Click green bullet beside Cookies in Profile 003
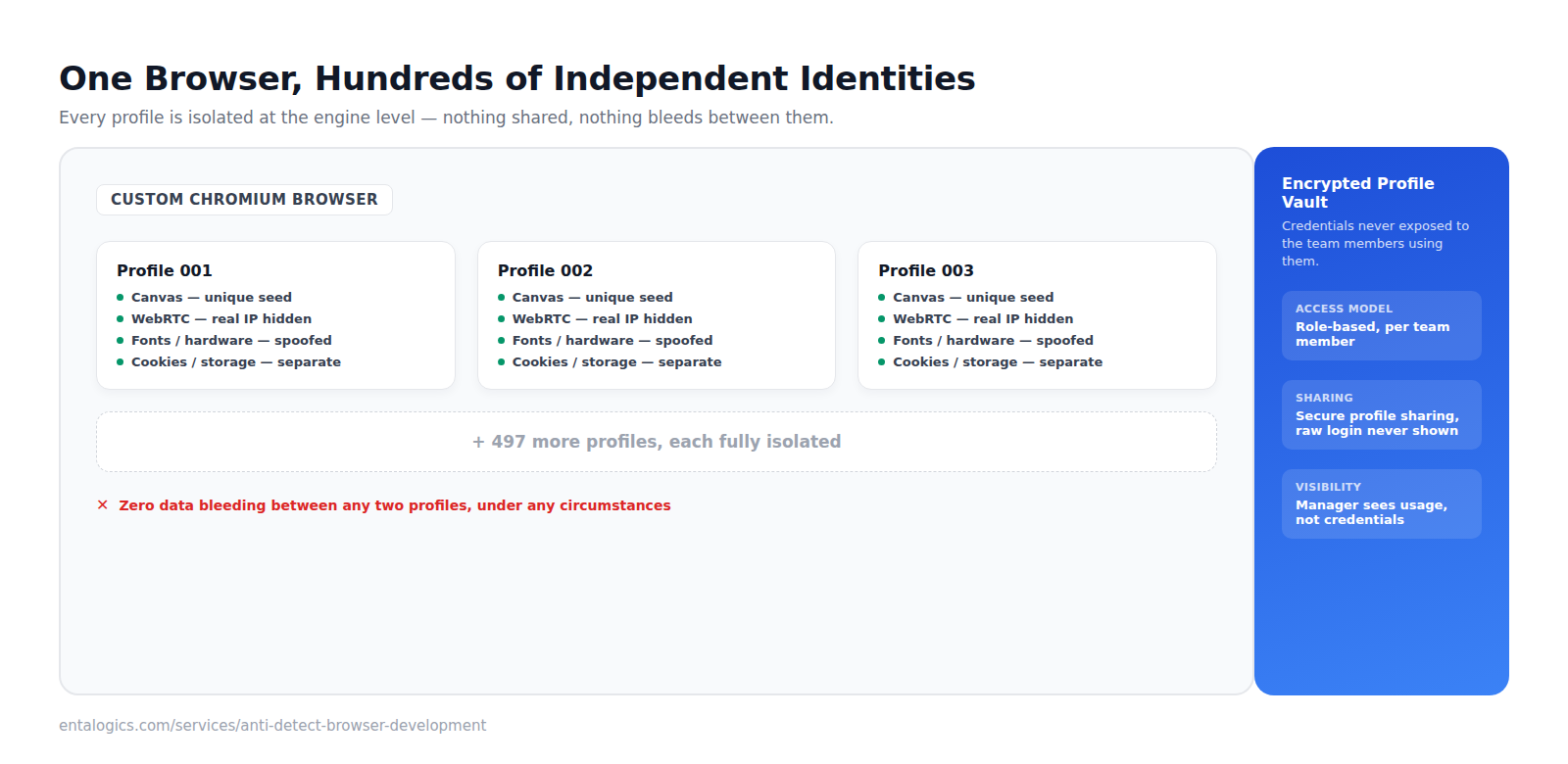This screenshot has width=1568, height=764. 882,362
